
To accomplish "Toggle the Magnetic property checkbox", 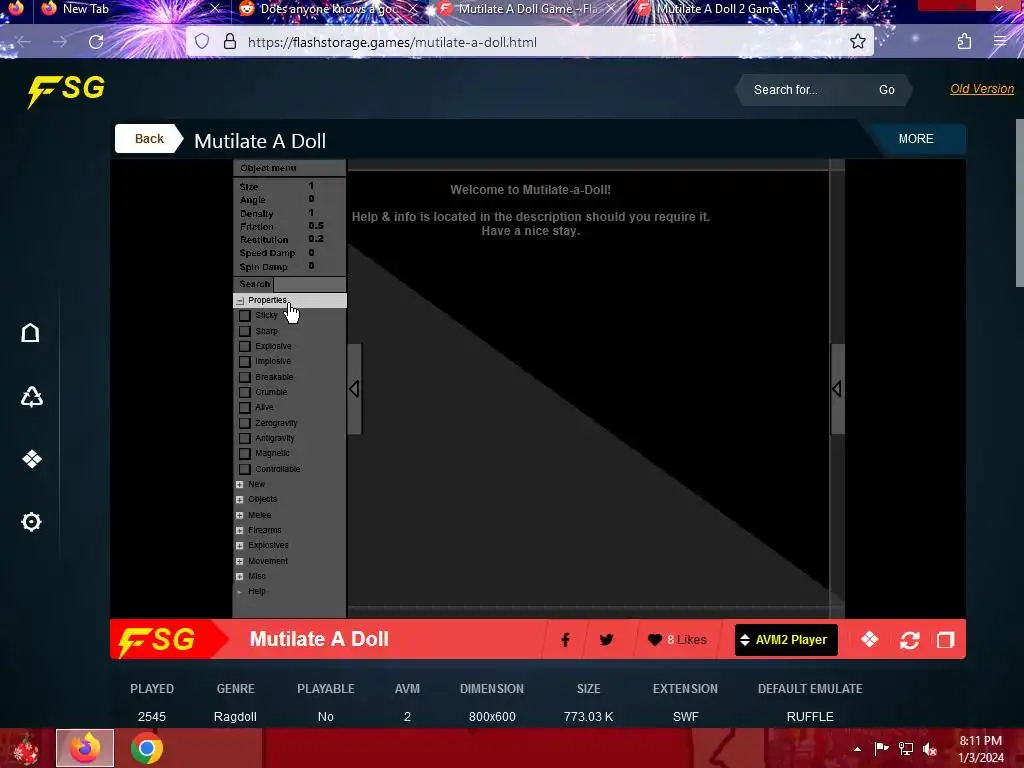I will [x=245, y=453].
